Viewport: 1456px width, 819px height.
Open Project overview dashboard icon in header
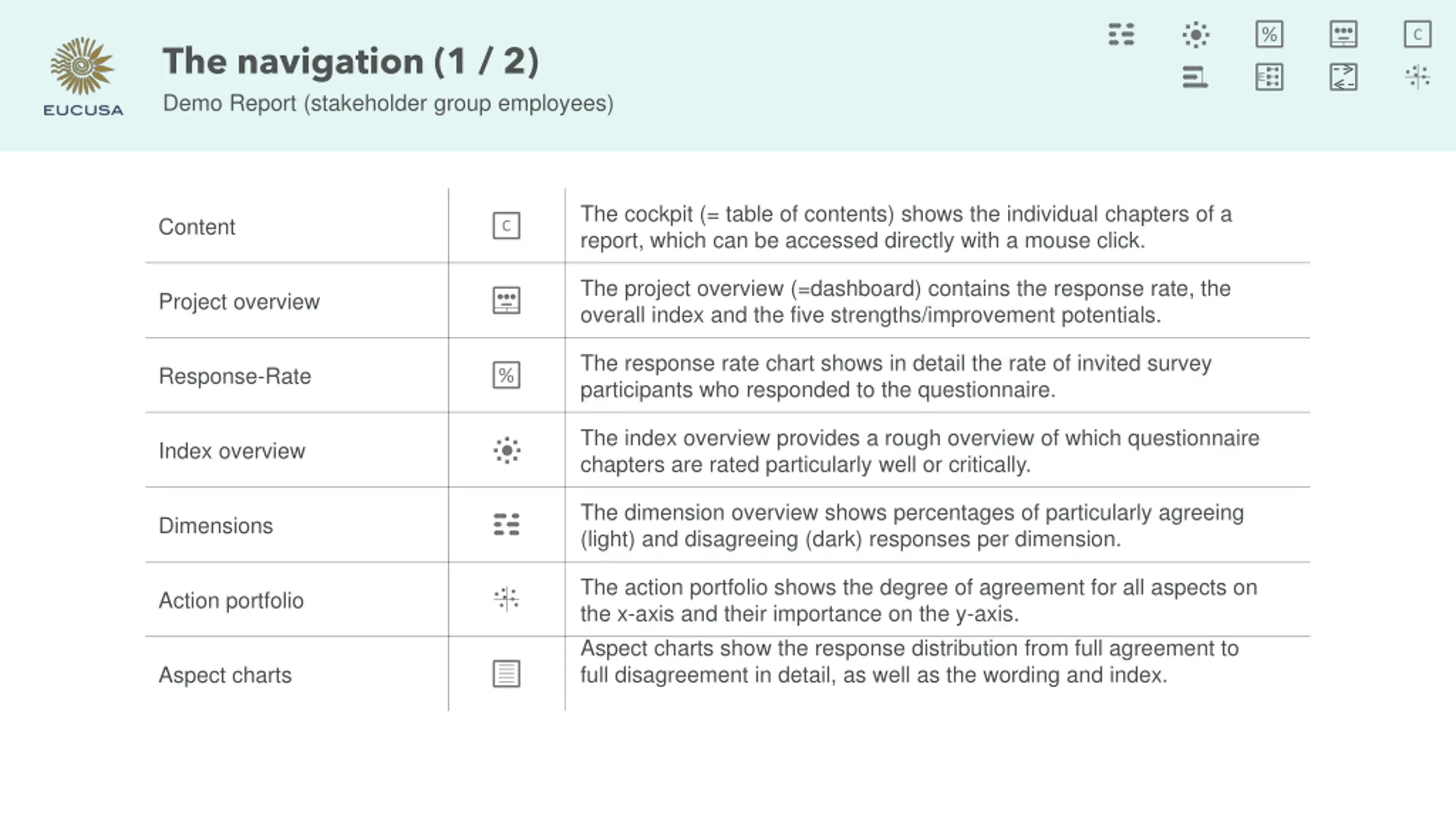[x=1343, y=35]
